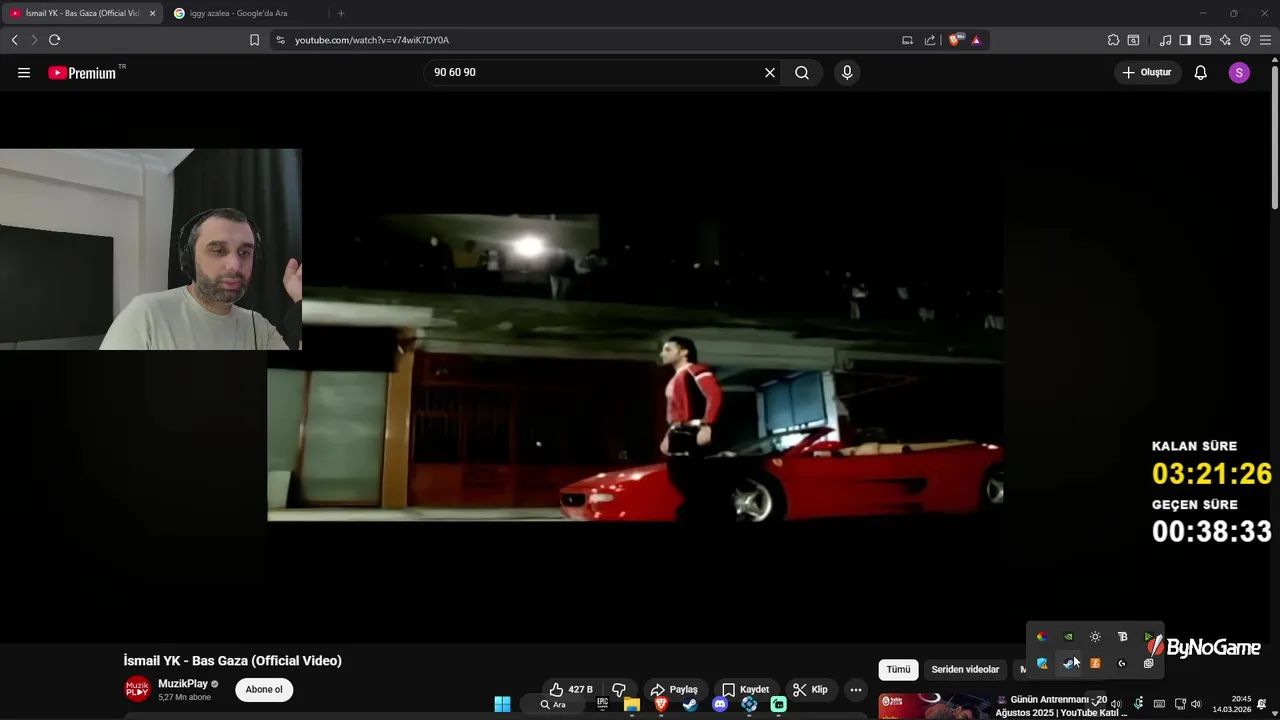Subscribe with the Abone ol button
This screenshot has width=1280, height=720.
[264, 689]
